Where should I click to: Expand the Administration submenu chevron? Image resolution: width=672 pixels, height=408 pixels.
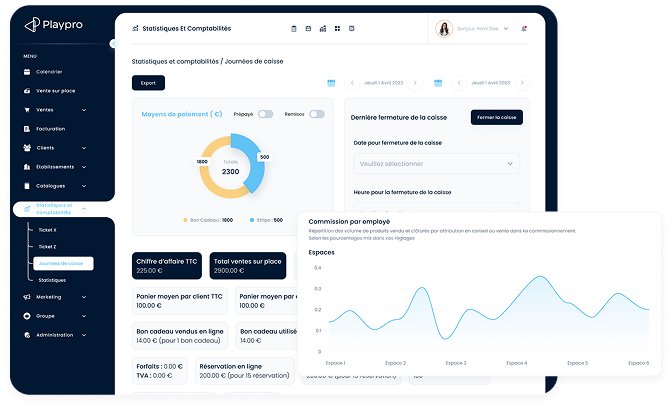pyautogui.click(x=84, y=335)
